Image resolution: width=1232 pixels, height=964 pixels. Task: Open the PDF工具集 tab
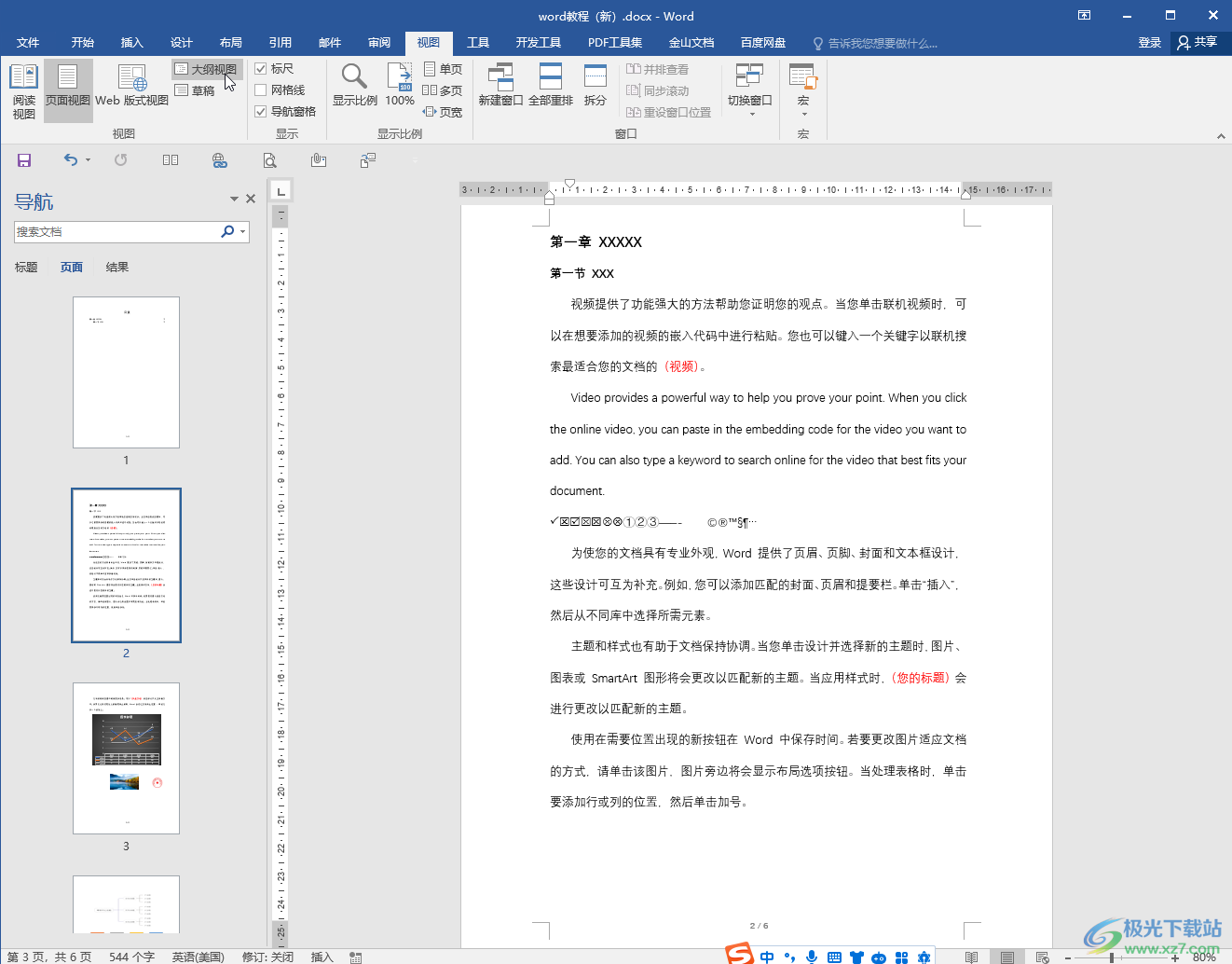615,43
